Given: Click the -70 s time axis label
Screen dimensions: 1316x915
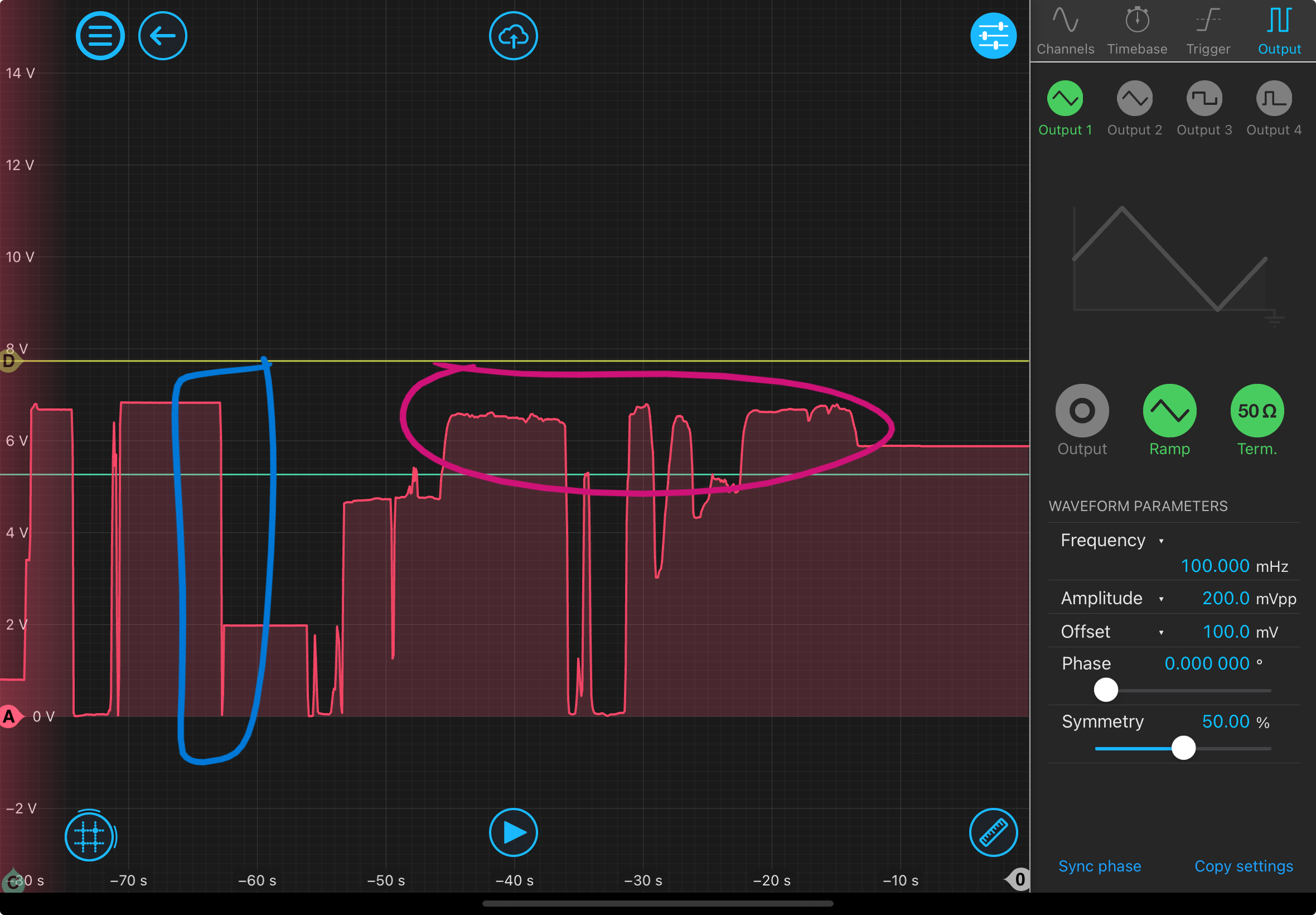Looking at the screenshot, I should [x=128, y=880].
